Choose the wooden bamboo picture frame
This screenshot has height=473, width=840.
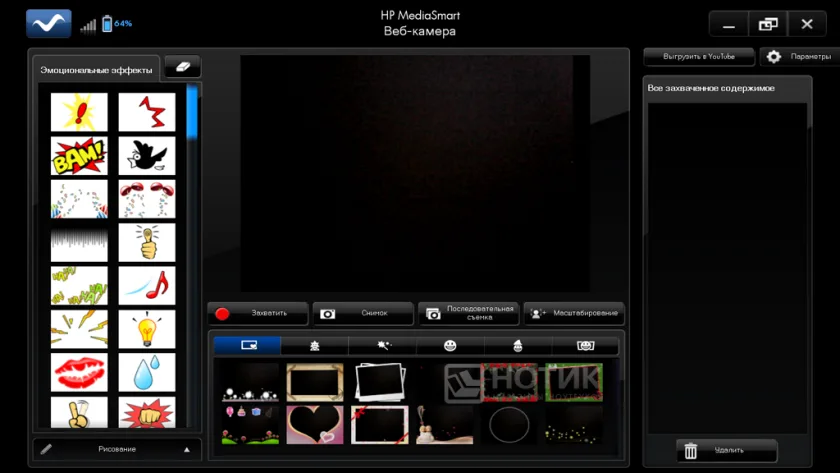click(315, 382)
